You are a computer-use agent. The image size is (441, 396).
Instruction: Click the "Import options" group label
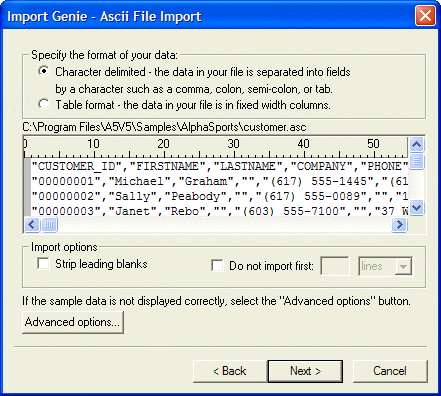pos(64,247)
